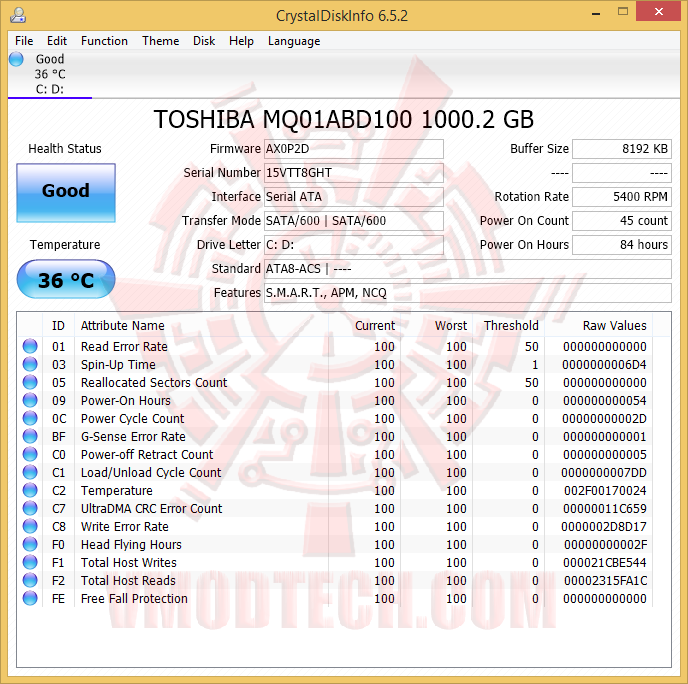This screenshot has width=688, height=684.
Task: Click the Threshold column header
Action: (x=511, y=326)
